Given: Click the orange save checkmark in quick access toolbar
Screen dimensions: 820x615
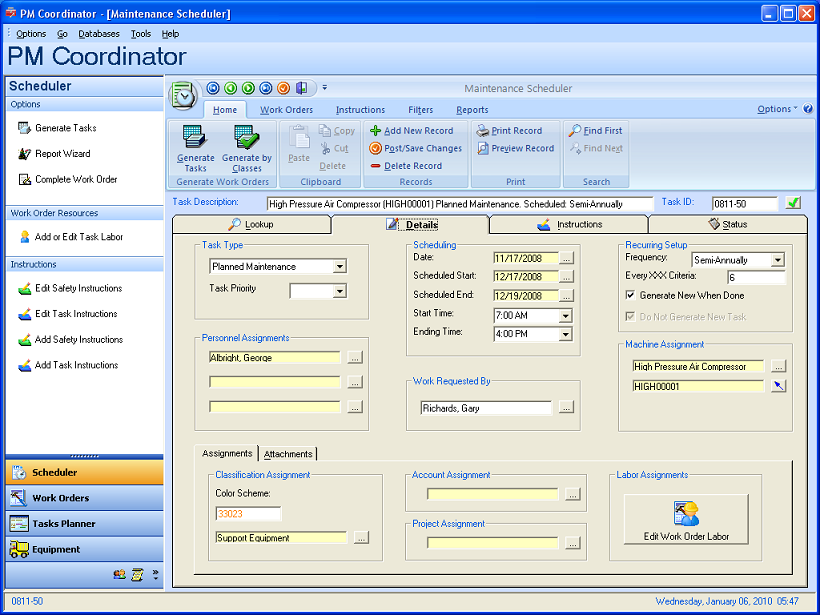Looking at the screenshot, I should (283, 88).
